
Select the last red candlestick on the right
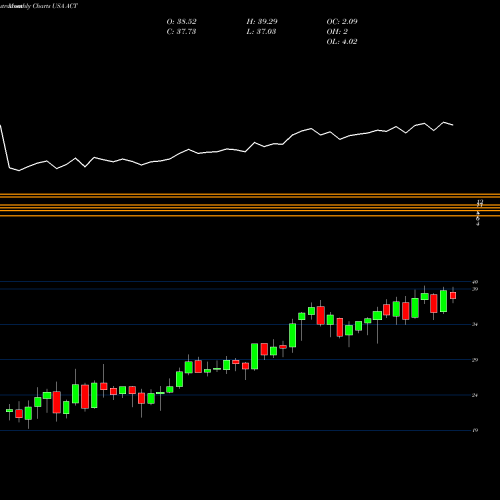tap(453, 295)
